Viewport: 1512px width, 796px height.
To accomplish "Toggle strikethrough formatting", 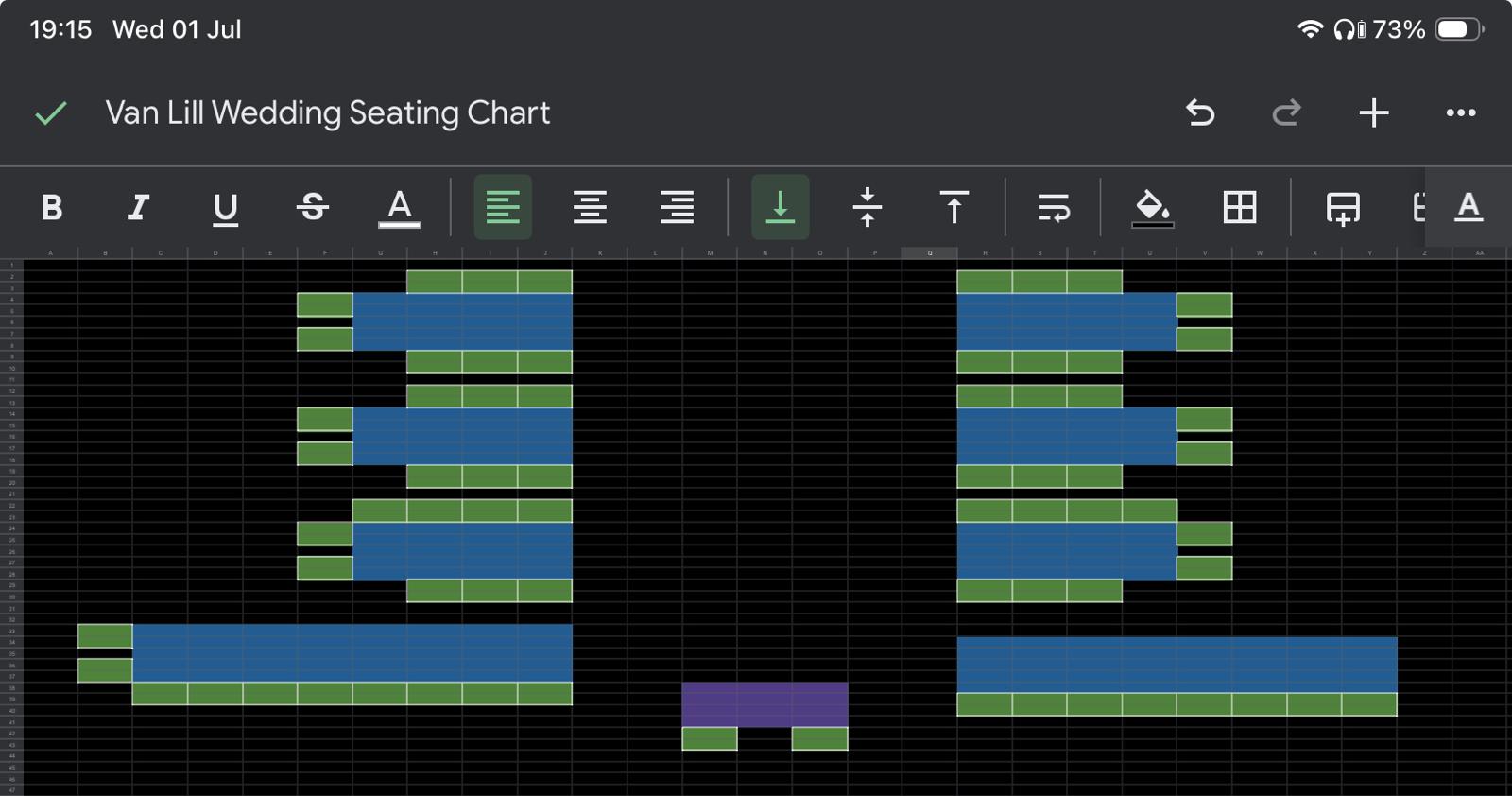I will 312,207.
